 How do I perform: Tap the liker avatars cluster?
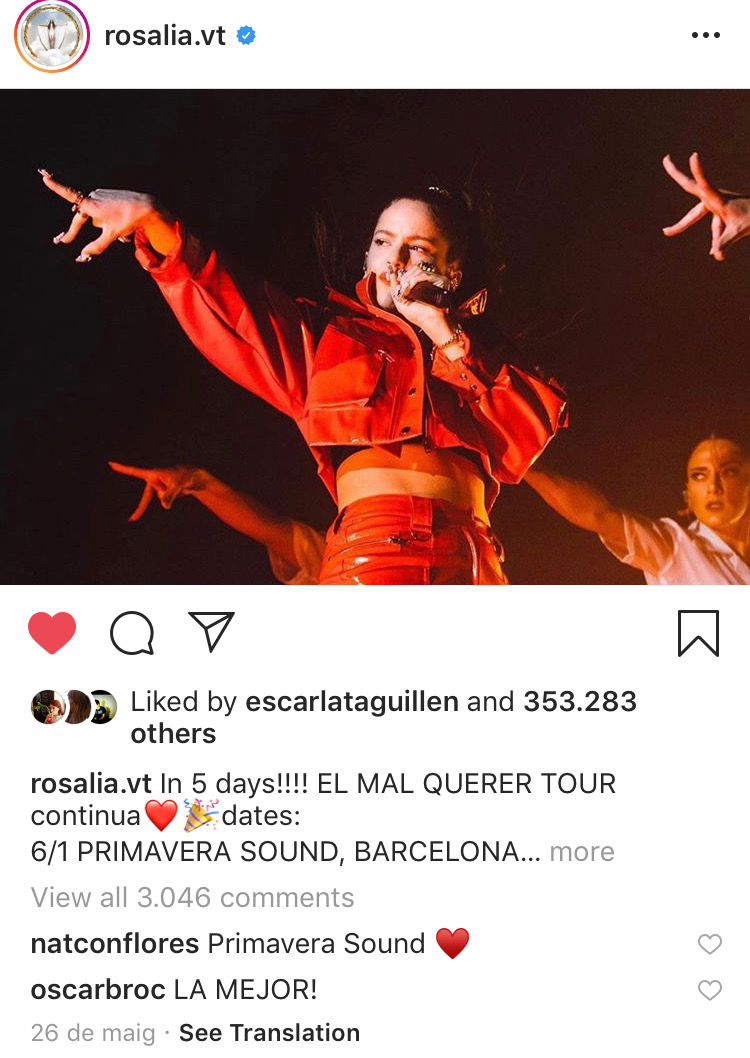coord(74,707)
